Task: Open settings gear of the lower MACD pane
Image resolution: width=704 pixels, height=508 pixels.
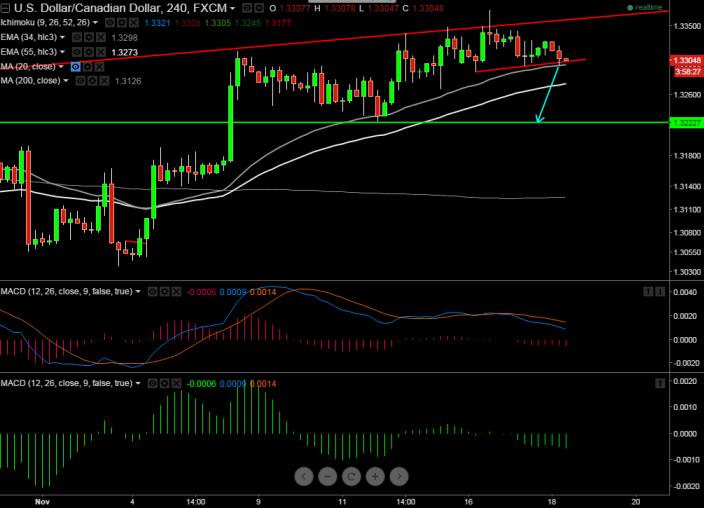Action: click(165, 384)
